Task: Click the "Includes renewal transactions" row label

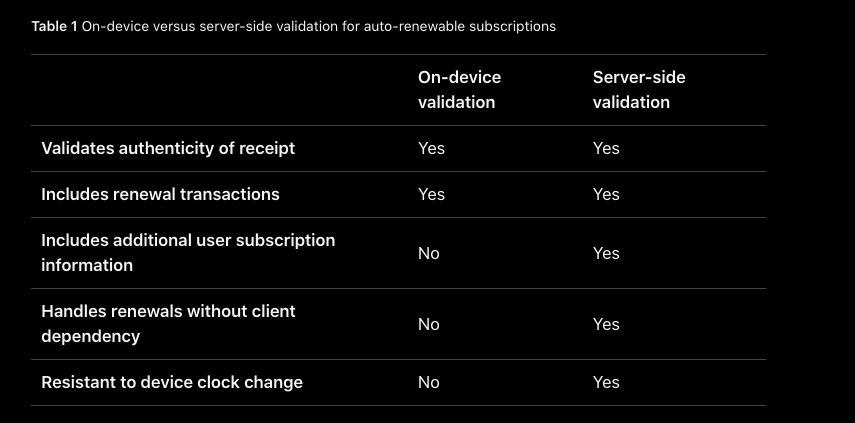Action: (160, 194)
